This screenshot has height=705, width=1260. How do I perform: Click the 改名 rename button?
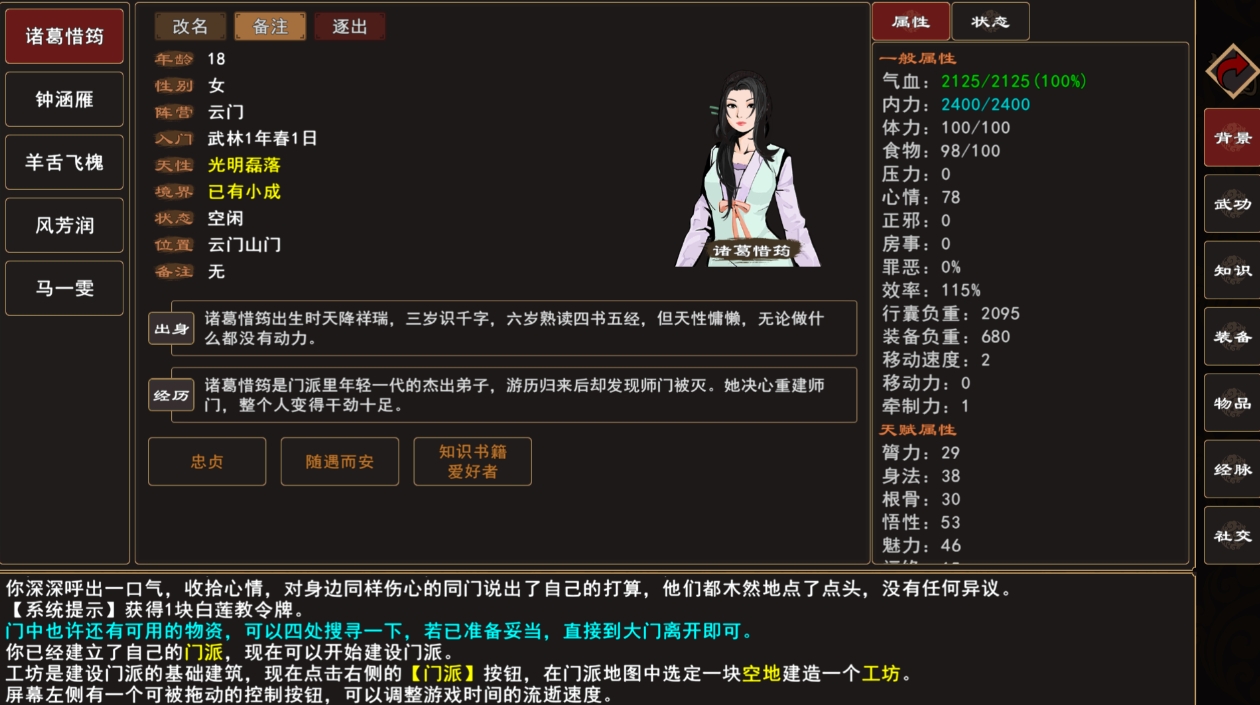[190, 27]
